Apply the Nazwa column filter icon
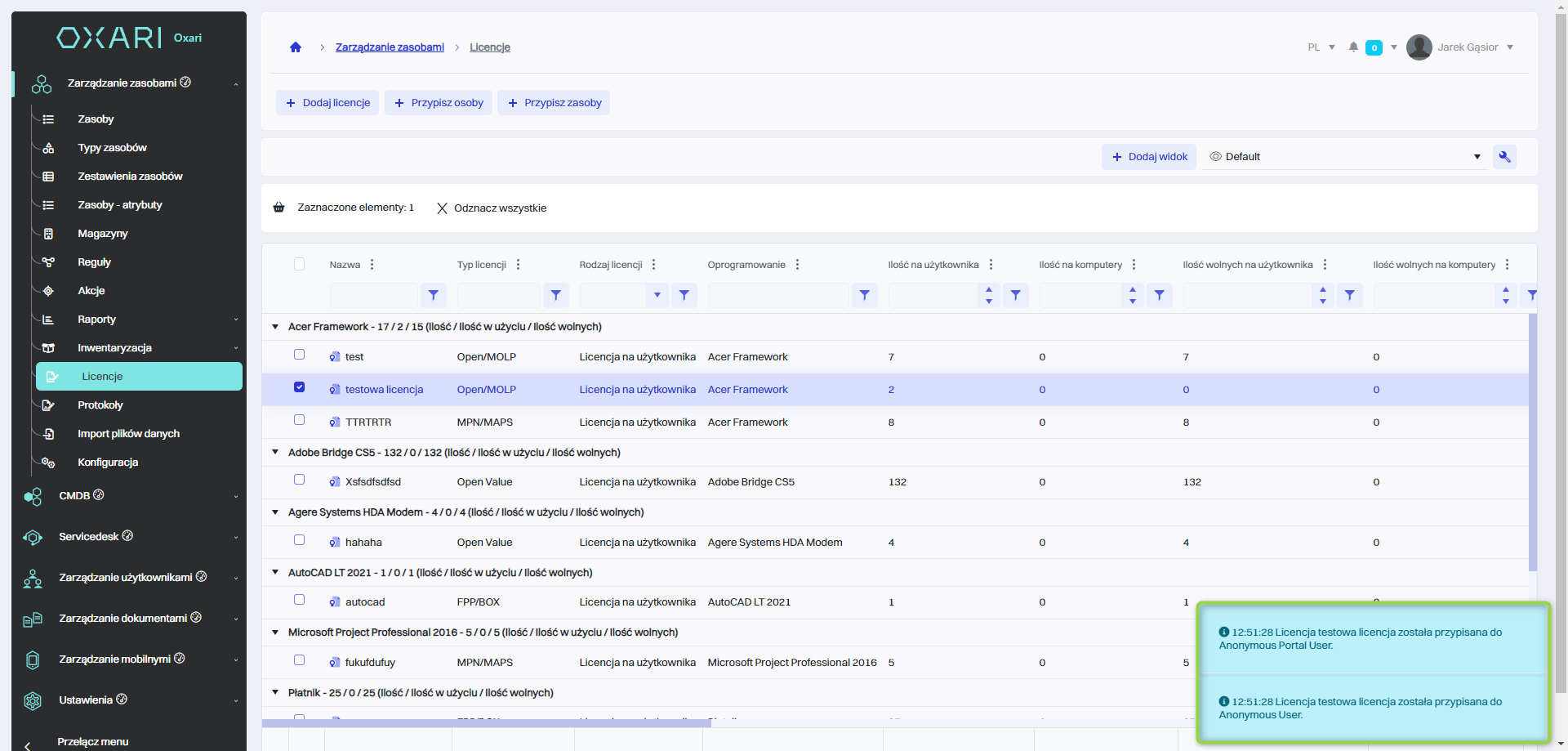 pyautogui.click(x=434, y=295)
